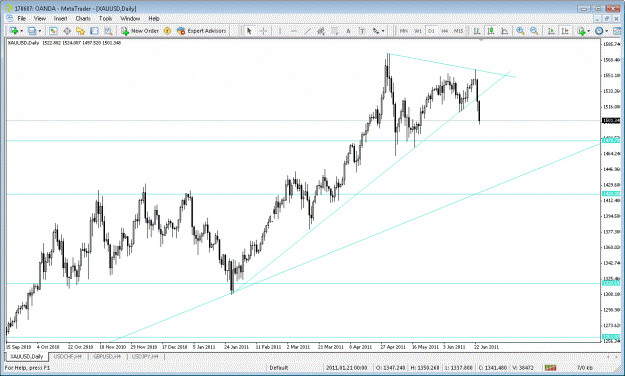Click the MDI document icon beside File

[9, 18]
